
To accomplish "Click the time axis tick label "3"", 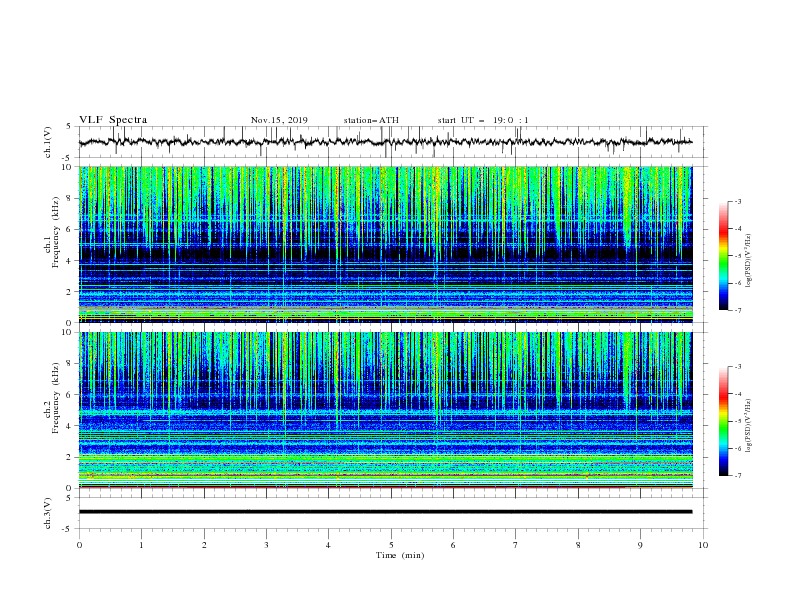I will [266, 545].
